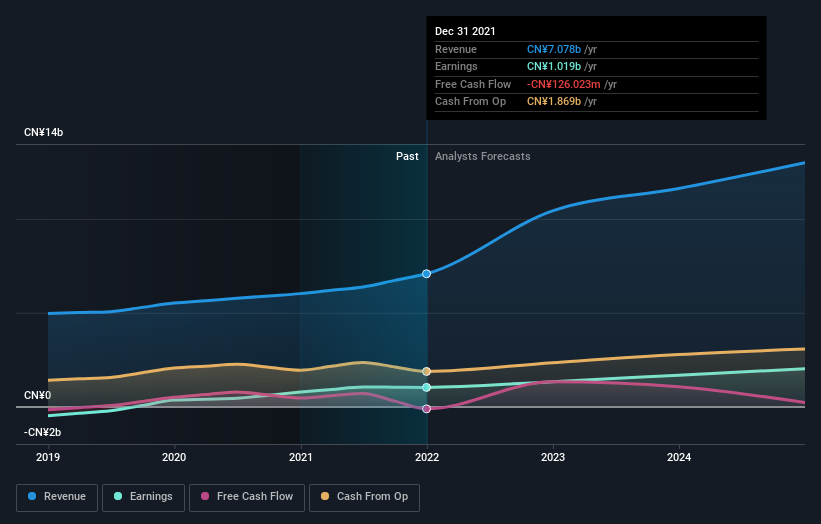This screenshot has width=821, height=524.
Task: Click the 2022 x-axis label
Action: coord(427,458)
